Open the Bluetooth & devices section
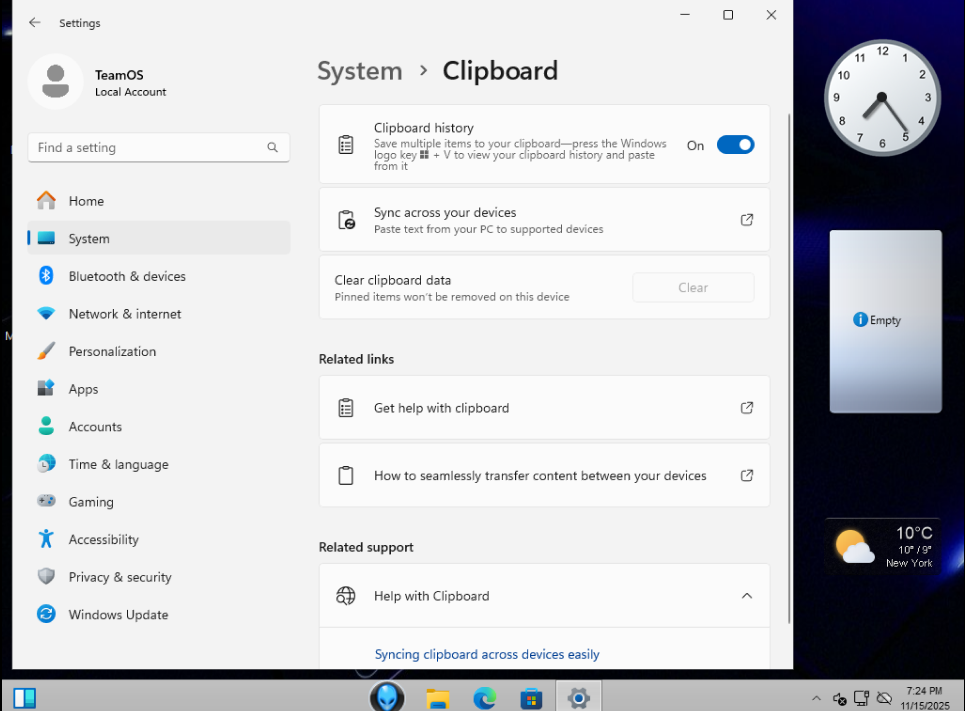This screenshot has width=965, height=711. click(x=127, y=276)
